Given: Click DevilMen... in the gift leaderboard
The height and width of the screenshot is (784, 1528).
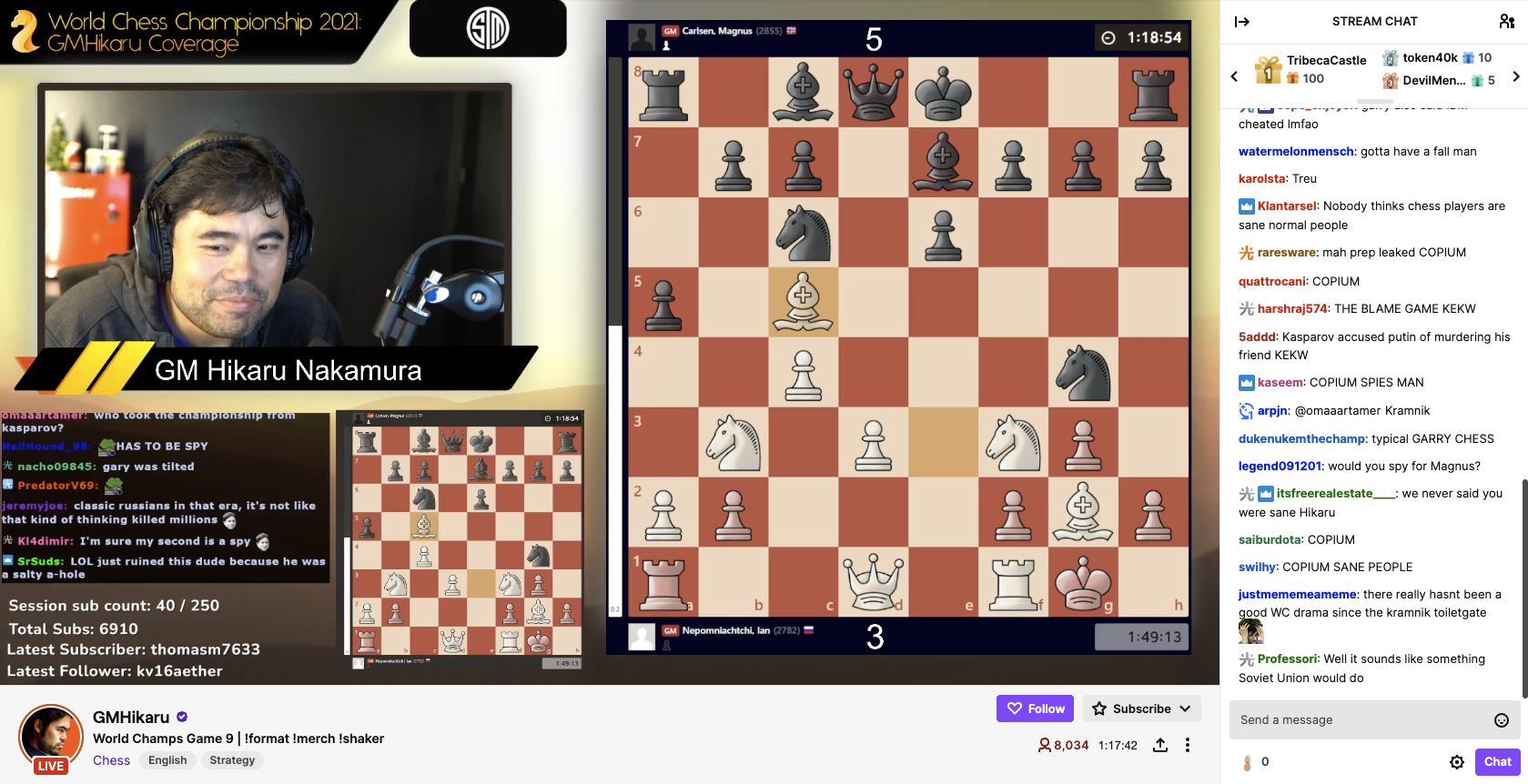Looking at the screenshot, I should 1434,80.
